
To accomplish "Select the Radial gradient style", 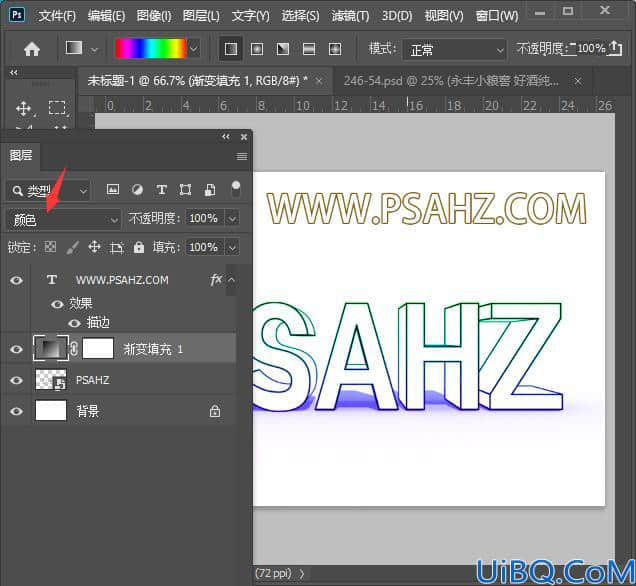I will 257,49.
